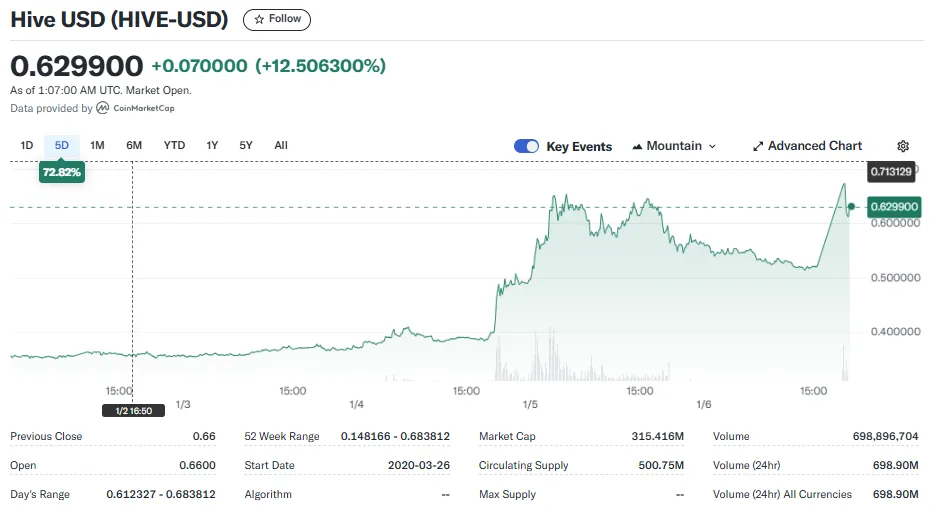943x516 pixels.
Task: Click the Start Date value 2020-03-26
Action: 419,465
